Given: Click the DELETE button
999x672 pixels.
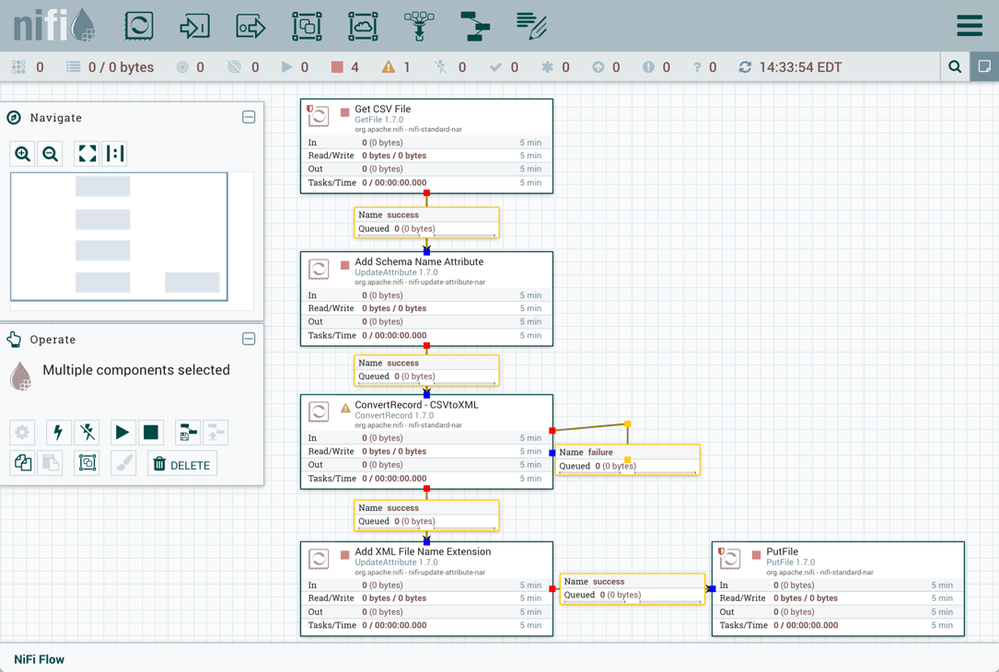Looking at the screenshot, I should (x=182, y=464).
